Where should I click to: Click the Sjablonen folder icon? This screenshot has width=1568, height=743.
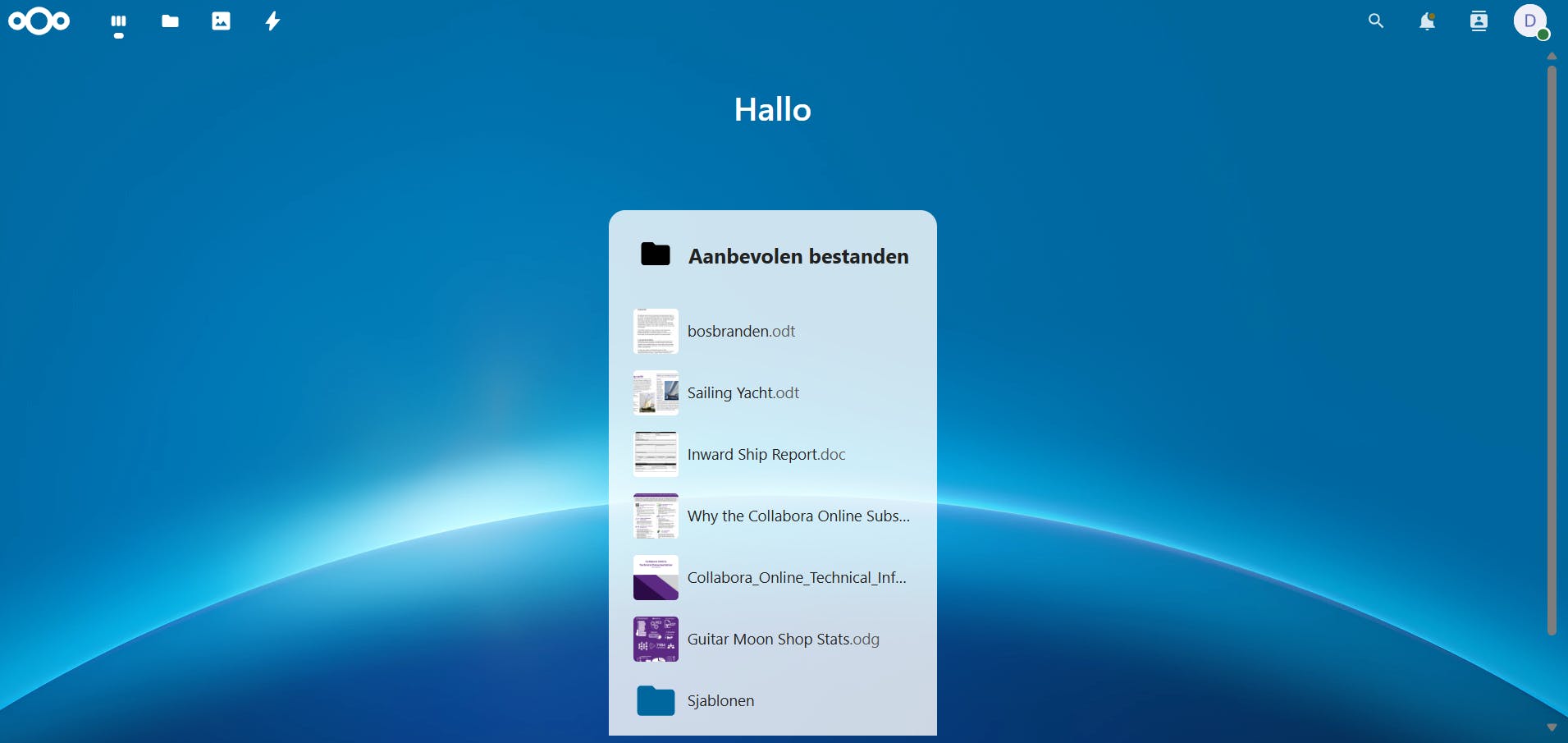click(656, 700)
